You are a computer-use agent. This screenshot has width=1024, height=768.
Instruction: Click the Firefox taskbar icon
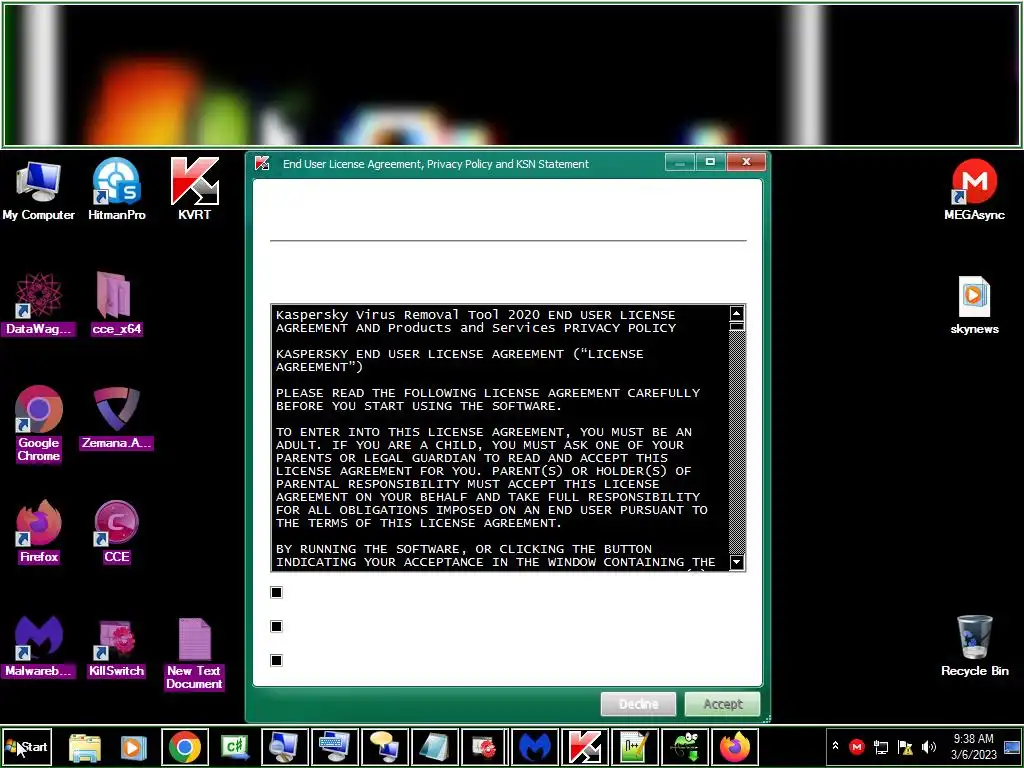pos(735,747)
